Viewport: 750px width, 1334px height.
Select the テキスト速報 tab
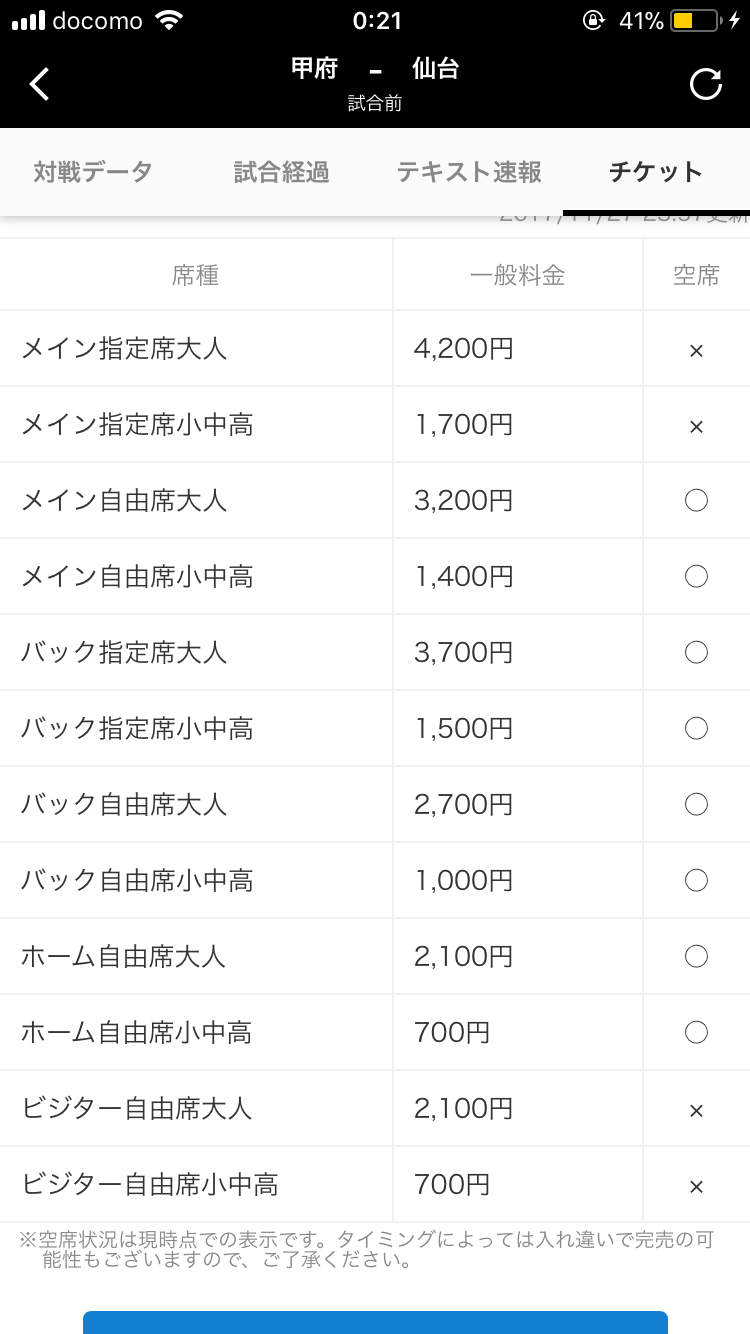click(x=469, y=172)
